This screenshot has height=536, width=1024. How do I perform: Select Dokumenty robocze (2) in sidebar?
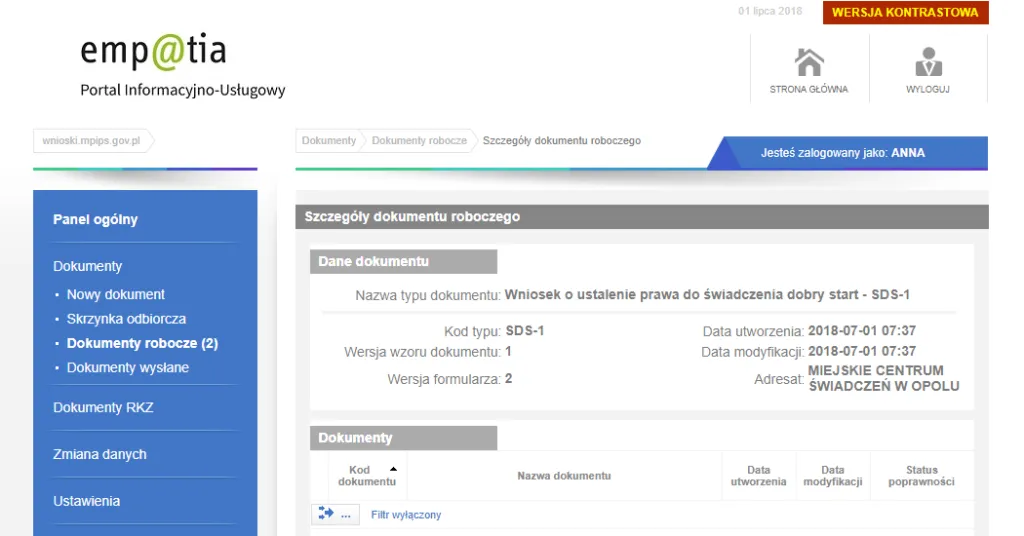click(142, 343)
